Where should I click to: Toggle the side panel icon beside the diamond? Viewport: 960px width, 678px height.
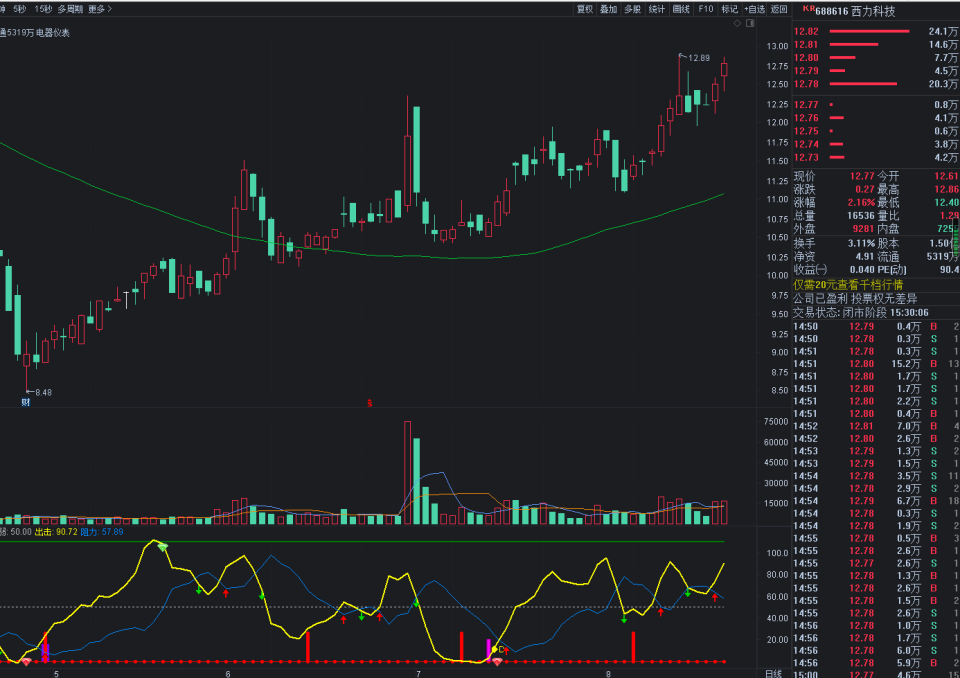tap(750, 23)
